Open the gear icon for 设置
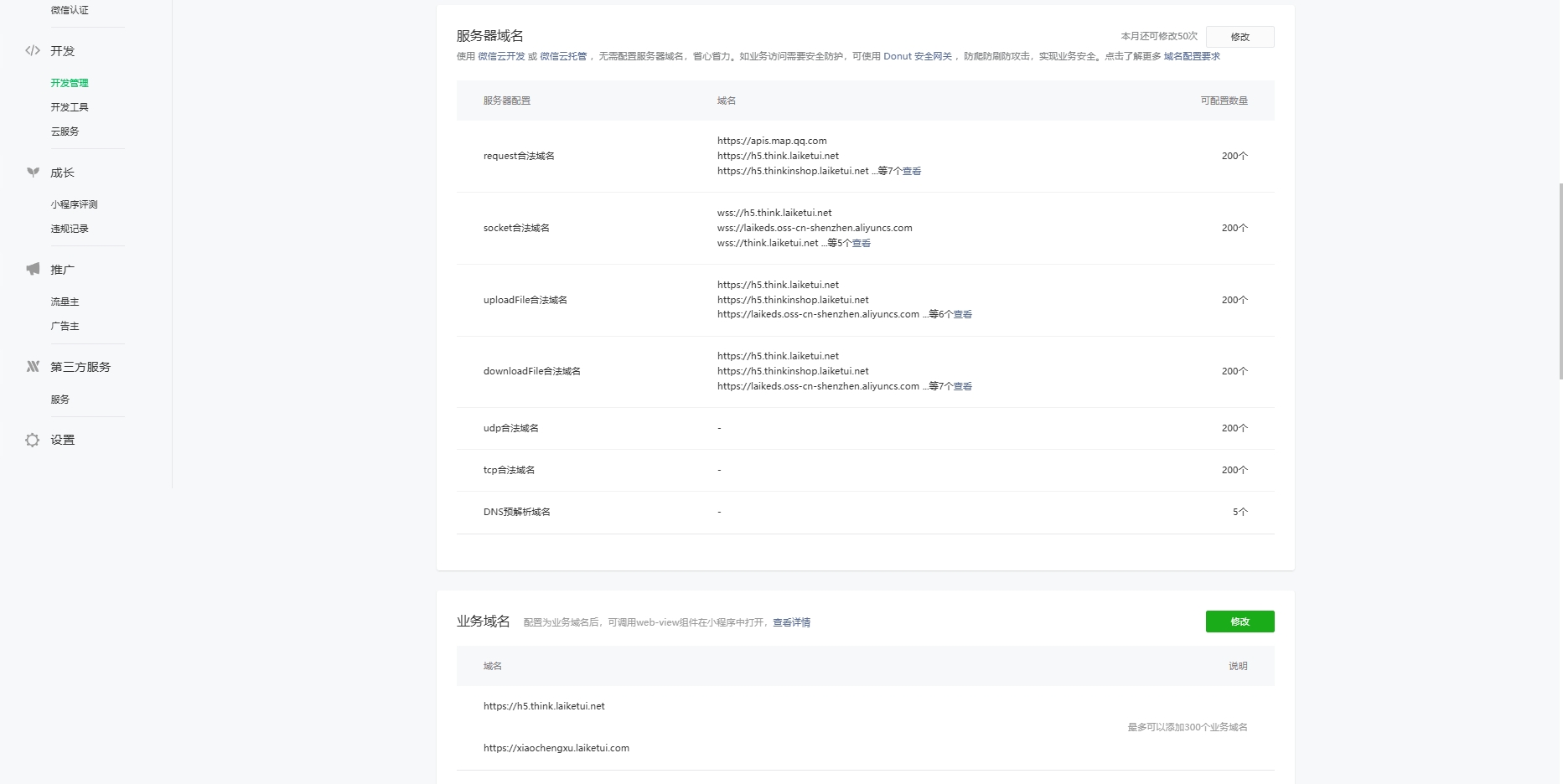The width and height of the screenshot is (1563, 784). tap(33, 440)
